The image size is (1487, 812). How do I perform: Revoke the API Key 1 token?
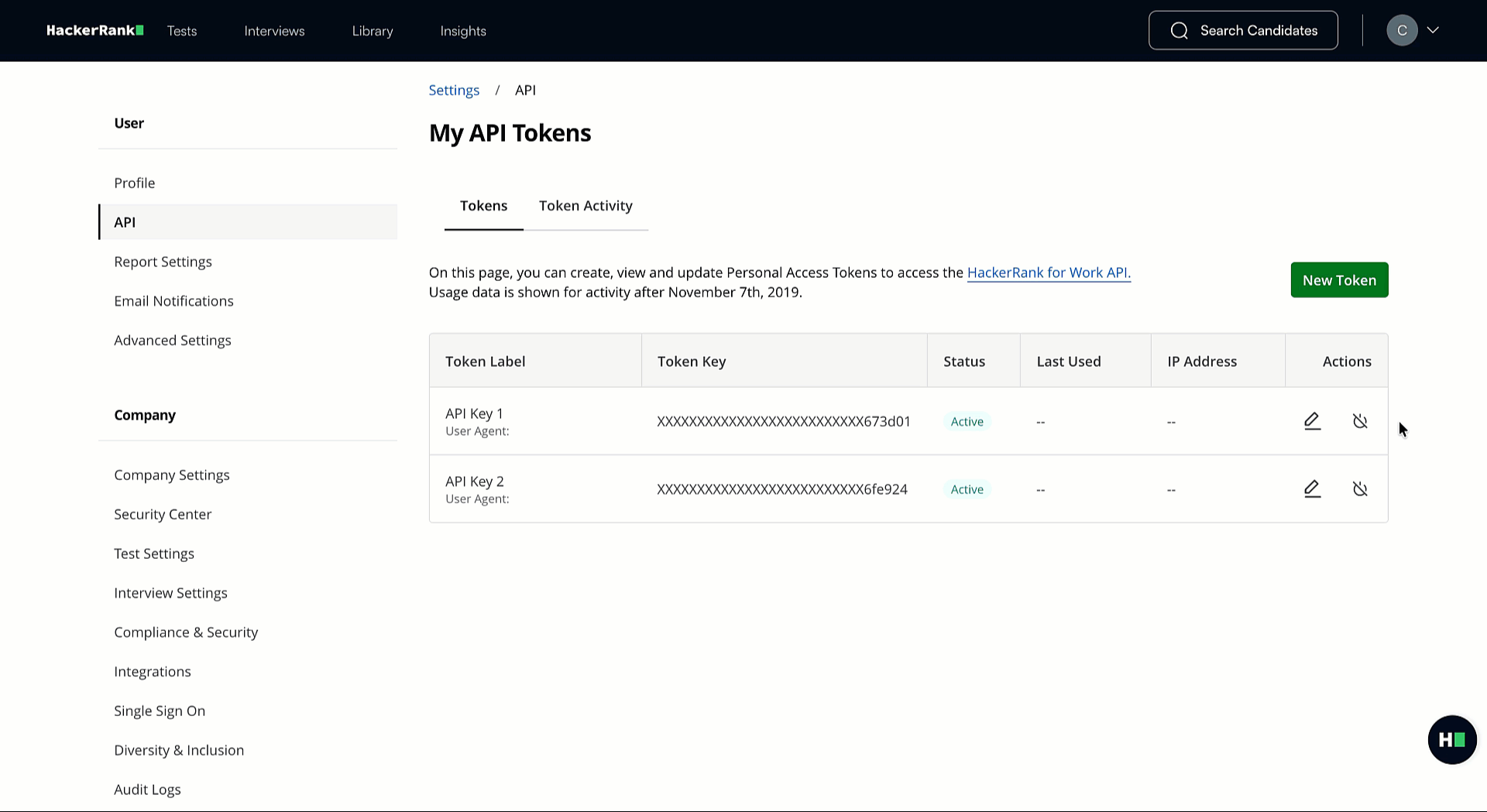(x=1360, y=421)
